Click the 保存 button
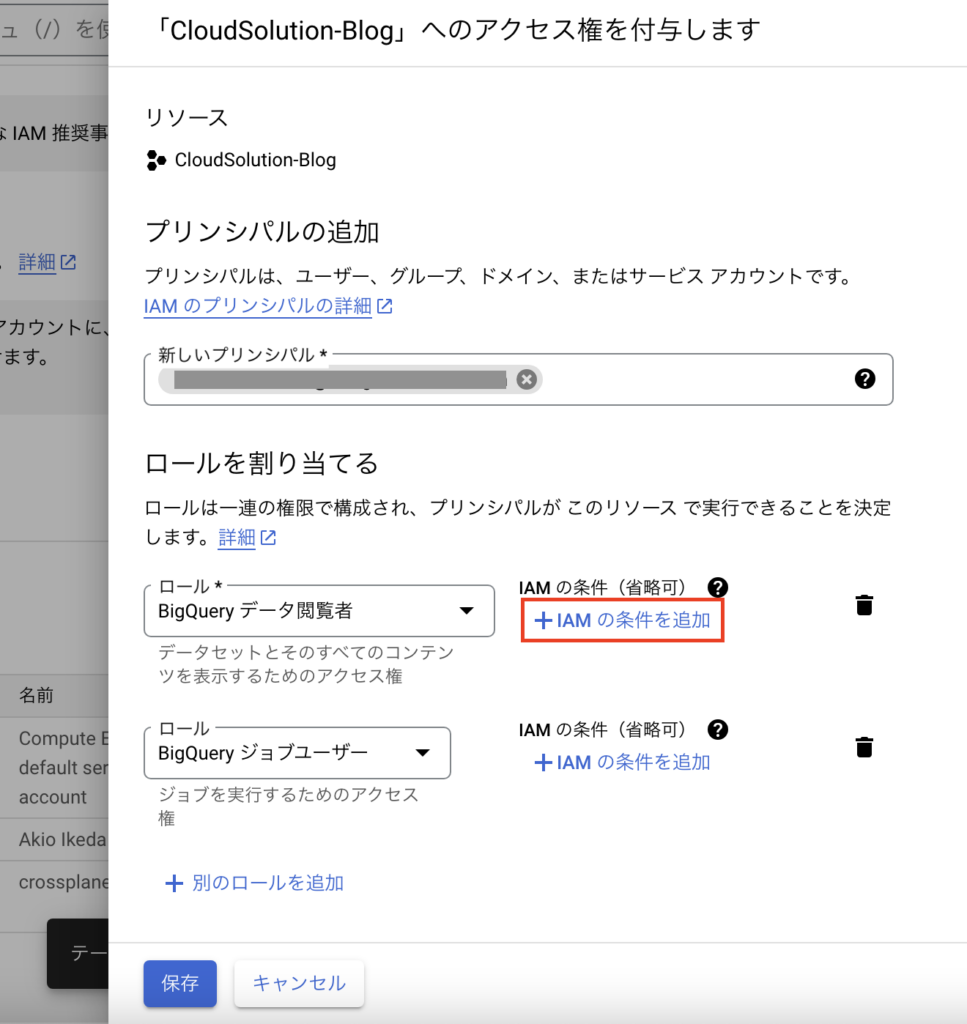Viewport: 967px width, 1024px height. pyautogui.click(x=180, y=984)
